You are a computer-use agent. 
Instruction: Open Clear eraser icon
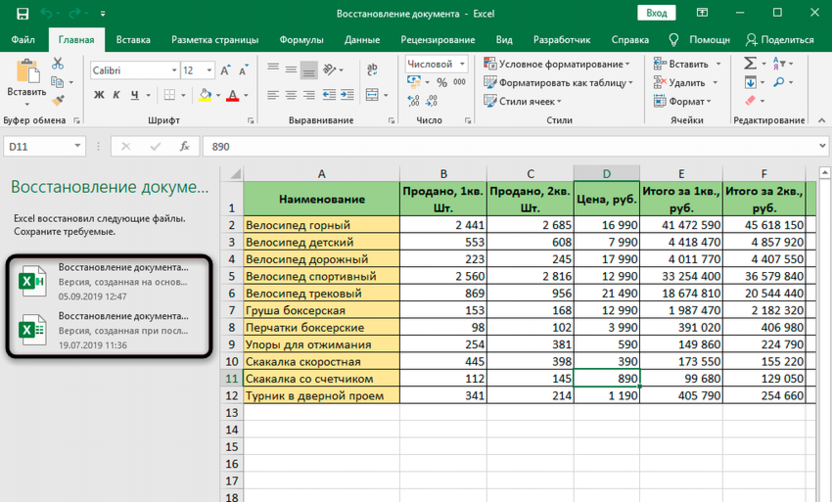click(750, 100)
